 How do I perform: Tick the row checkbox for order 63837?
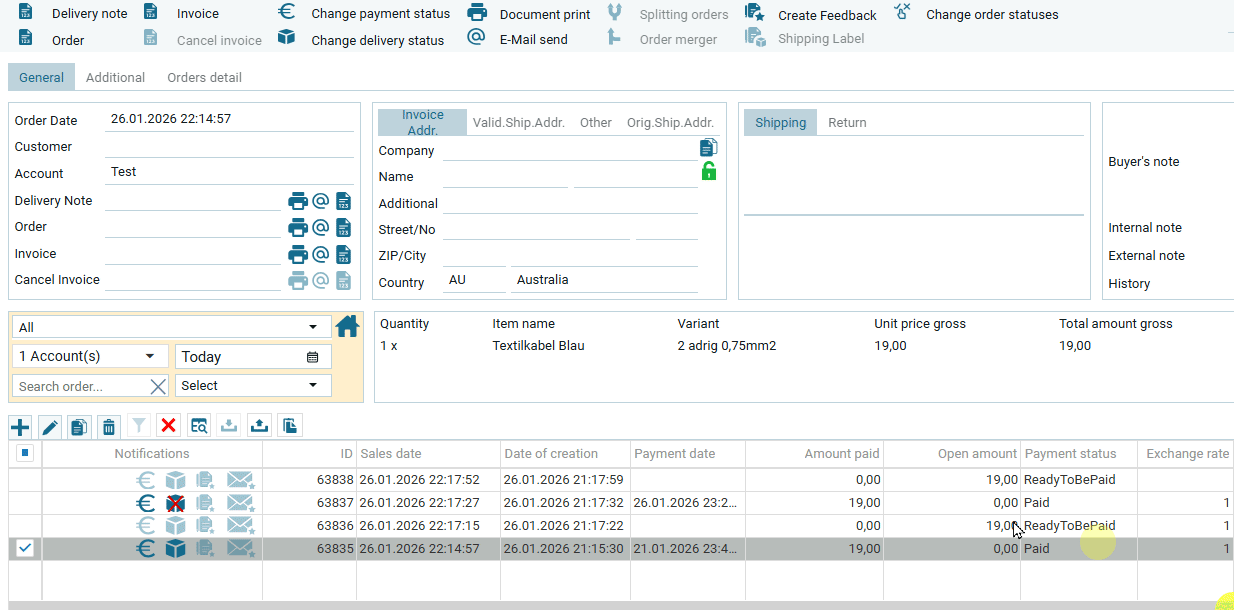[x=25, y=502]
